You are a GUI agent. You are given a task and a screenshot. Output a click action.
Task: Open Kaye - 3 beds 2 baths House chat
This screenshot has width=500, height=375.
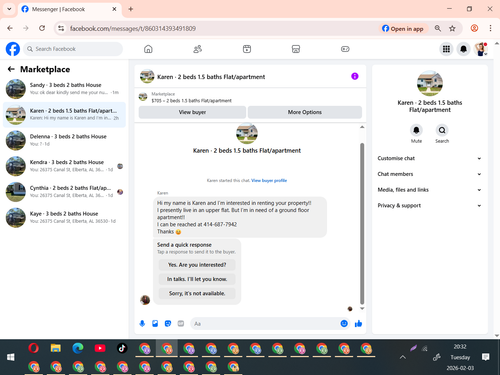[x=64, y=217]
